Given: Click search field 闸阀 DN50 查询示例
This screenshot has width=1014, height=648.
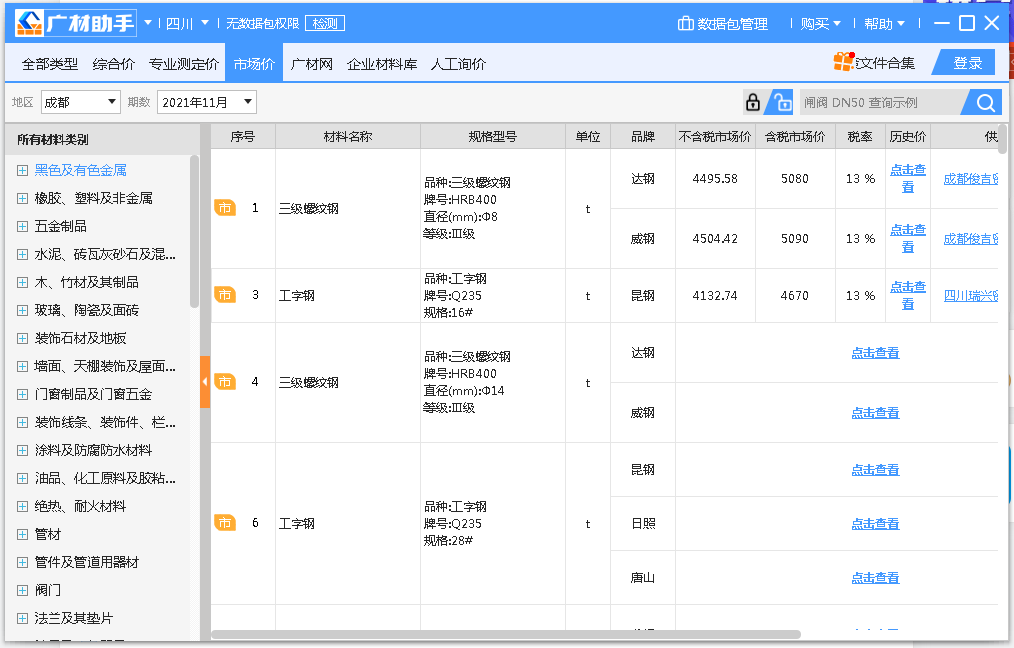Looking at the screenshot, I should coord(883,102).
